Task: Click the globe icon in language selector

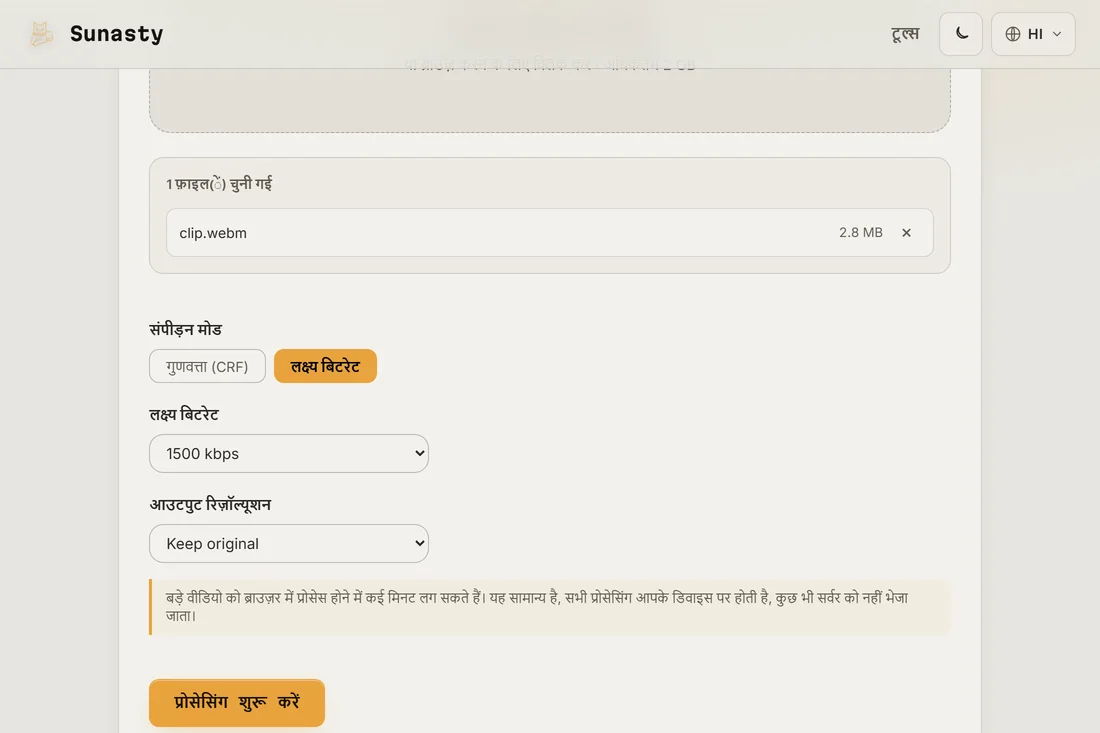Action: click(1012, 34)
